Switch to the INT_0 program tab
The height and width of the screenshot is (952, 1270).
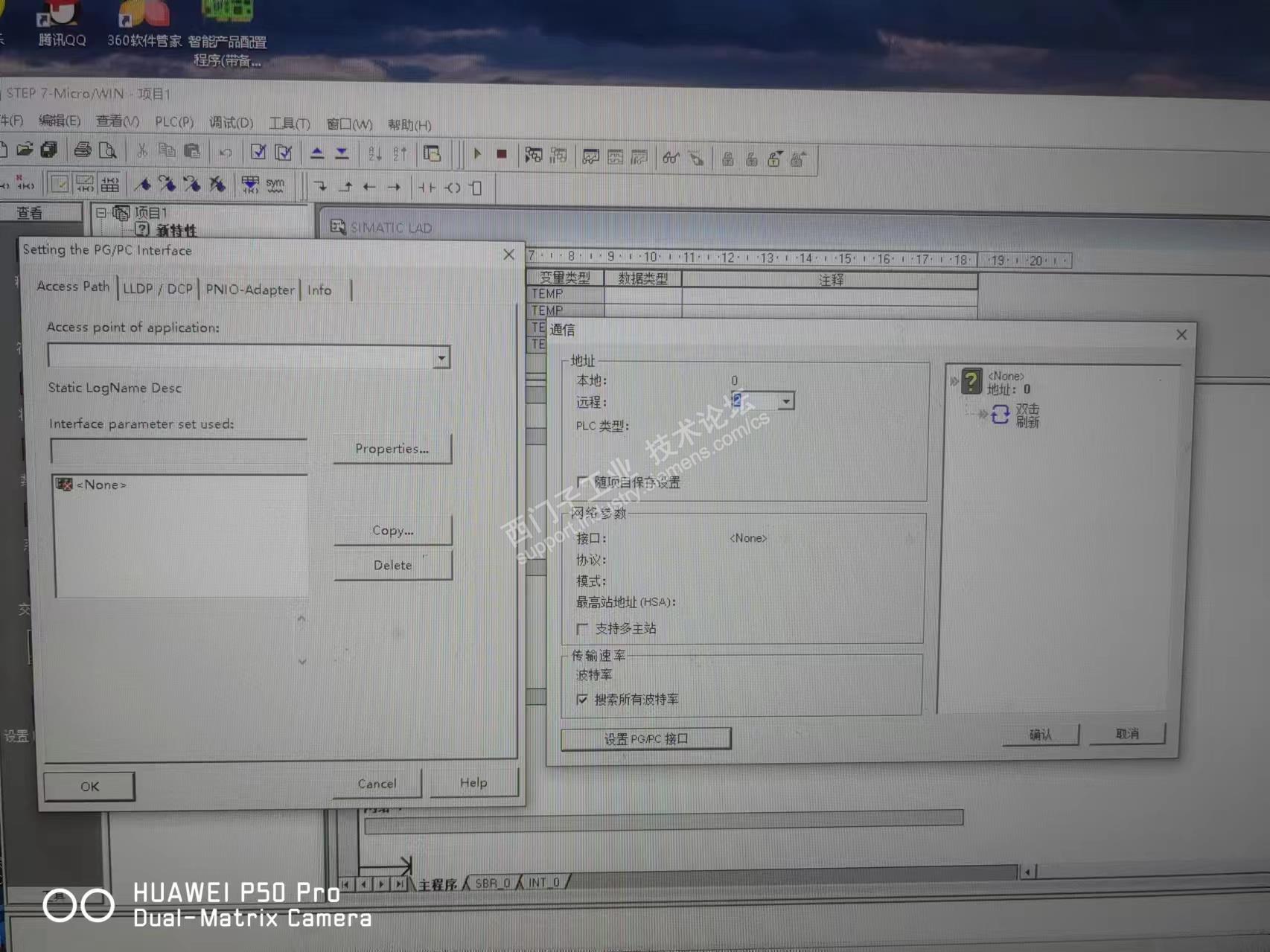[x=543, y=882]
